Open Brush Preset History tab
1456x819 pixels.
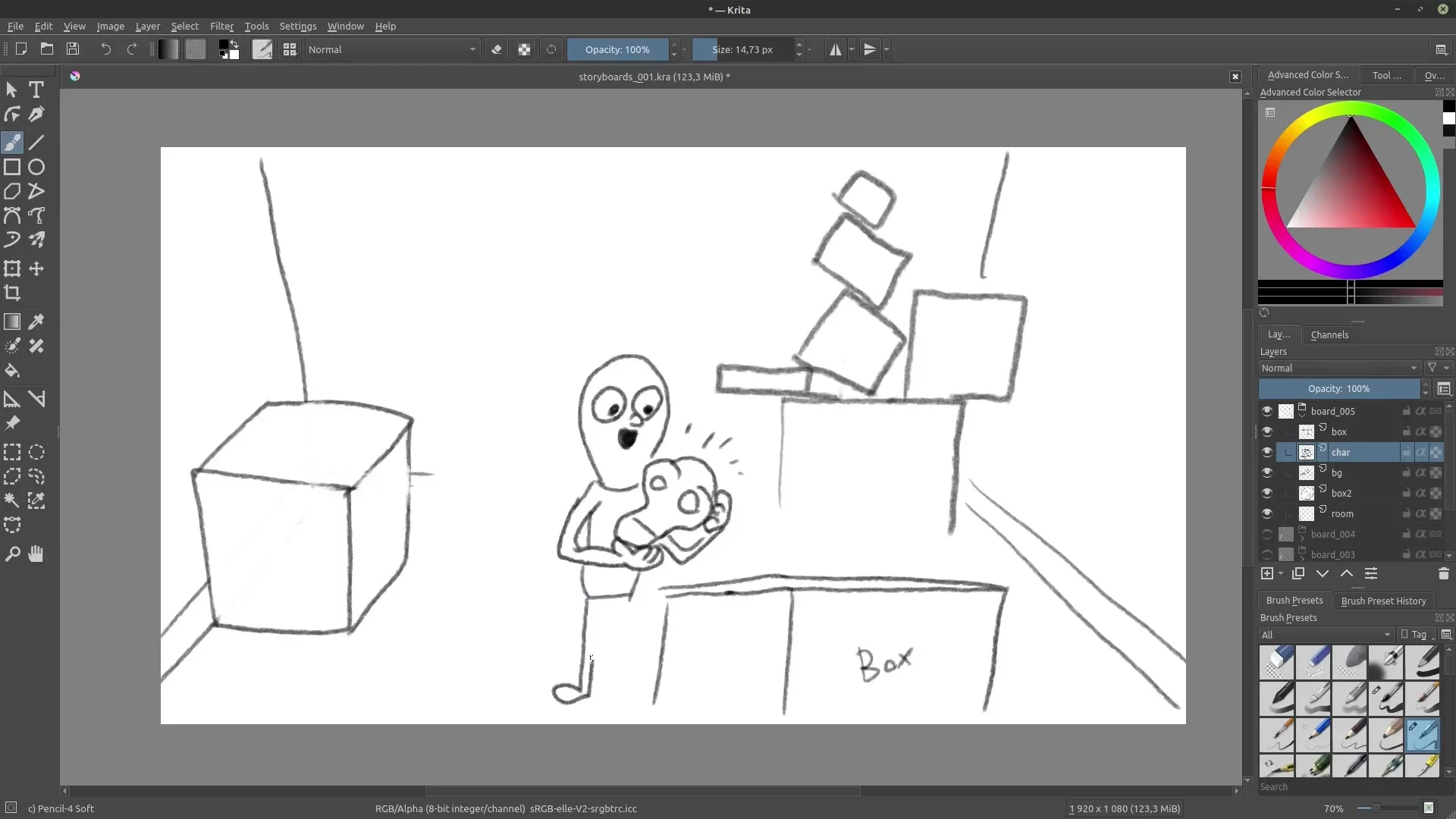point(1383,601)
